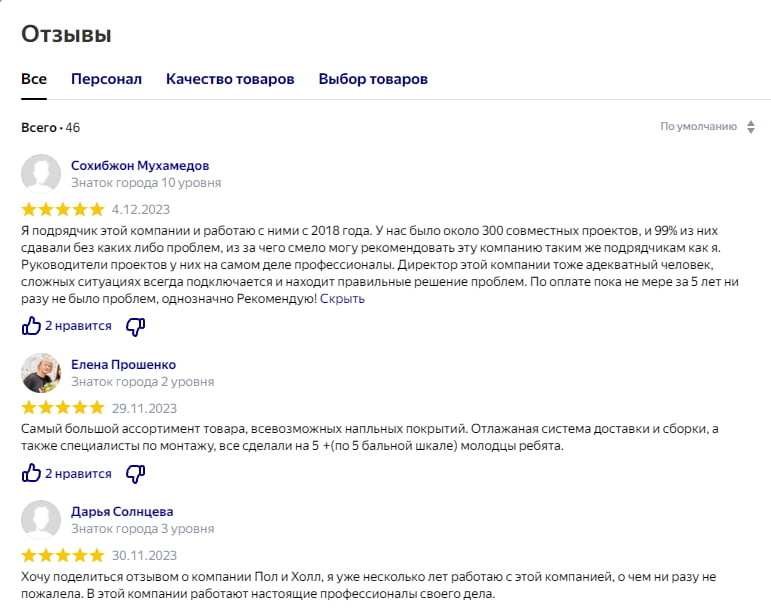The width and height of the screenshot is (771, 609).
Task: Open Сохибжон Мухамедов's profile name link
Action: click(x=140, y=165)
